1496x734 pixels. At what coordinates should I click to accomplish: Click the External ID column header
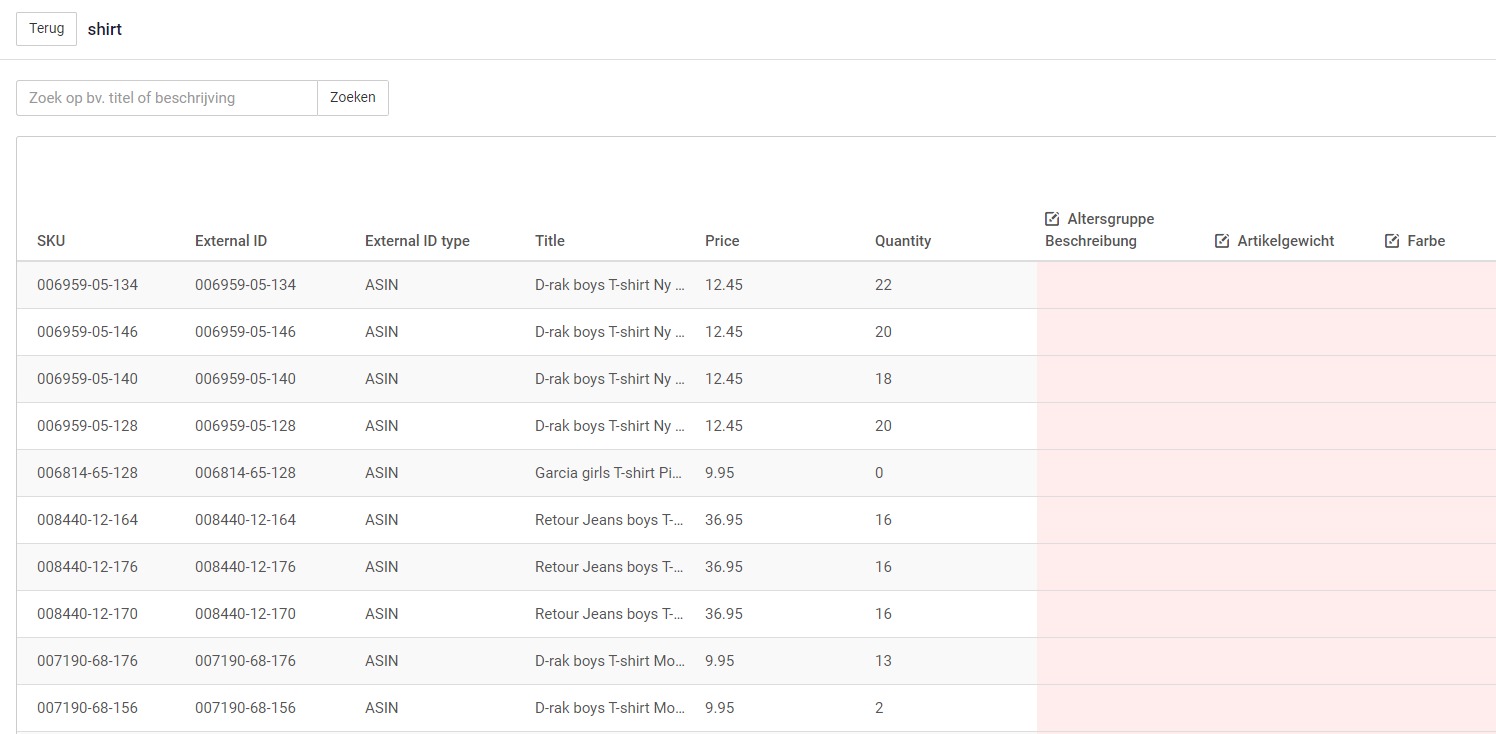point(231,241)
